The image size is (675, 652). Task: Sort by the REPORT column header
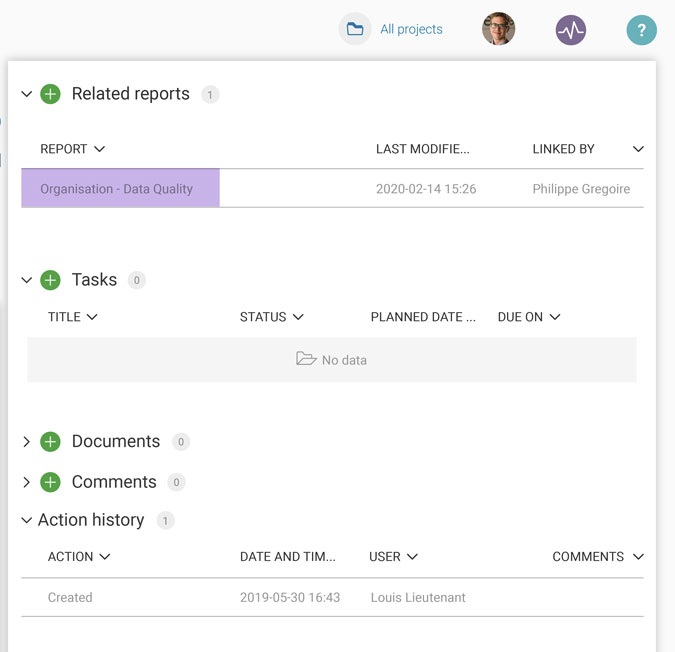[x=72, y=149]
